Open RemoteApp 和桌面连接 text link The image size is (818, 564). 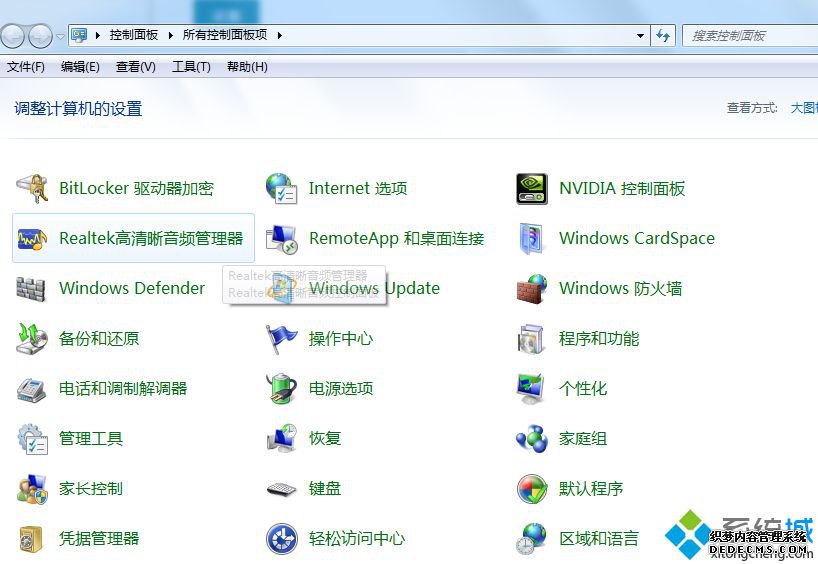[x=396, y=238]
